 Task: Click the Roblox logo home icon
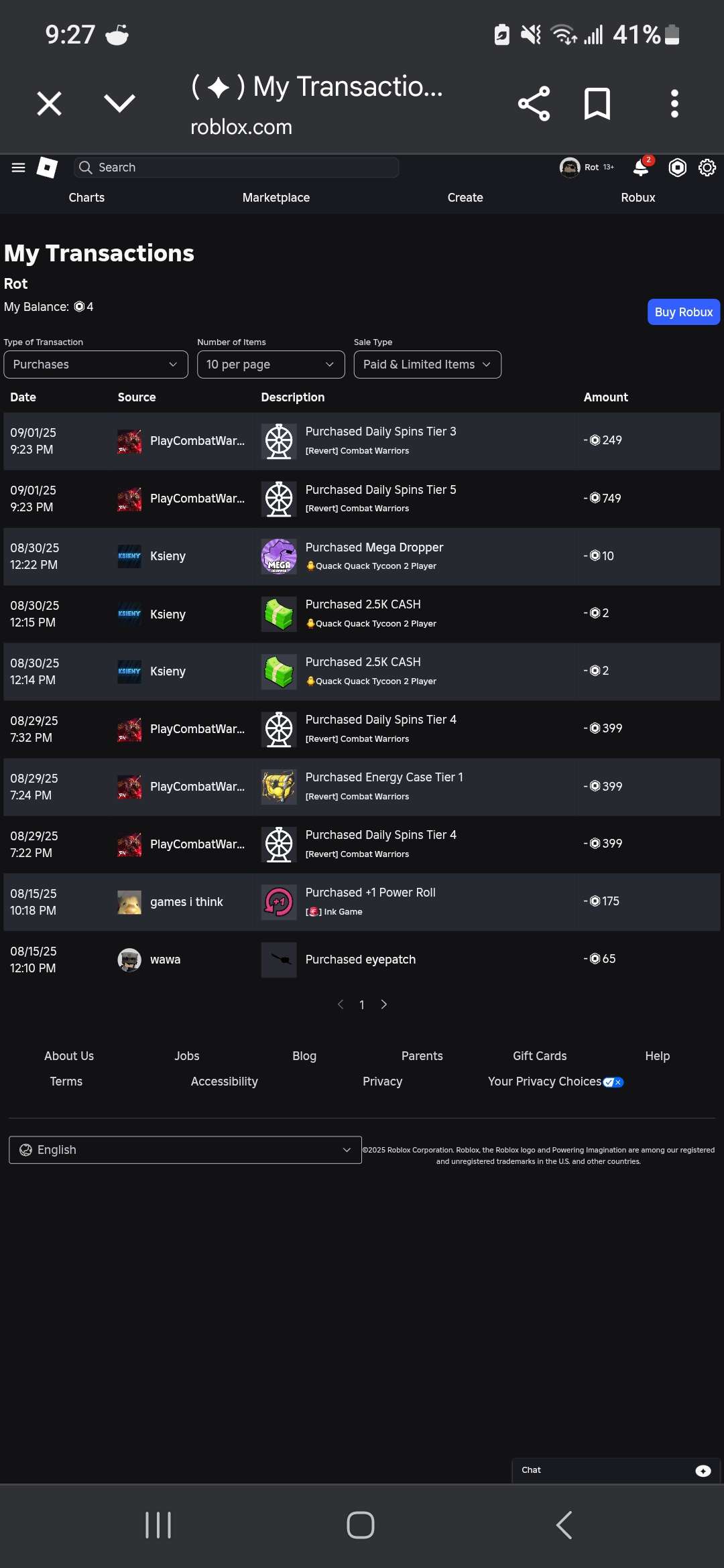pyautogui.click(x=47, y=168)
